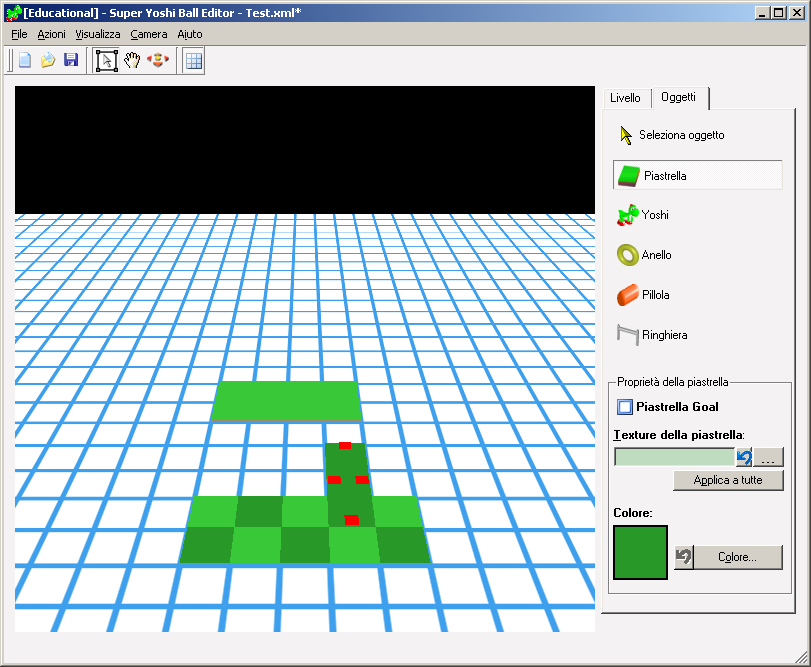Open the Camera menu
The height and width of the screenshot is (667, 811).
click(149, 34)
